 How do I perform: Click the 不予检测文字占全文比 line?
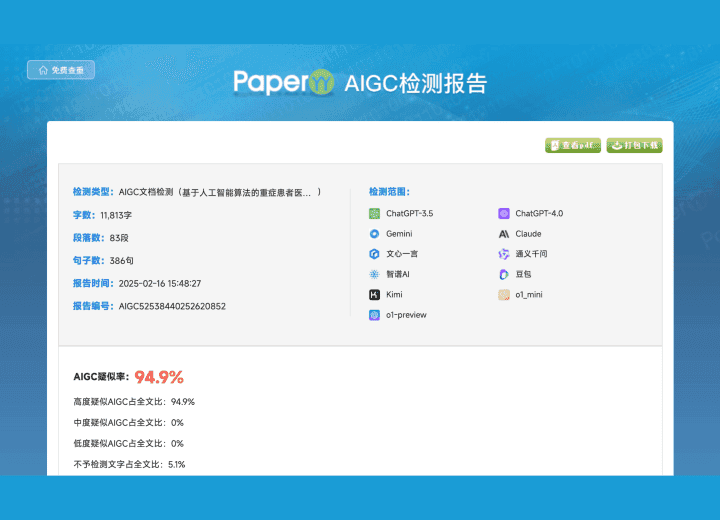pos(129,464)
